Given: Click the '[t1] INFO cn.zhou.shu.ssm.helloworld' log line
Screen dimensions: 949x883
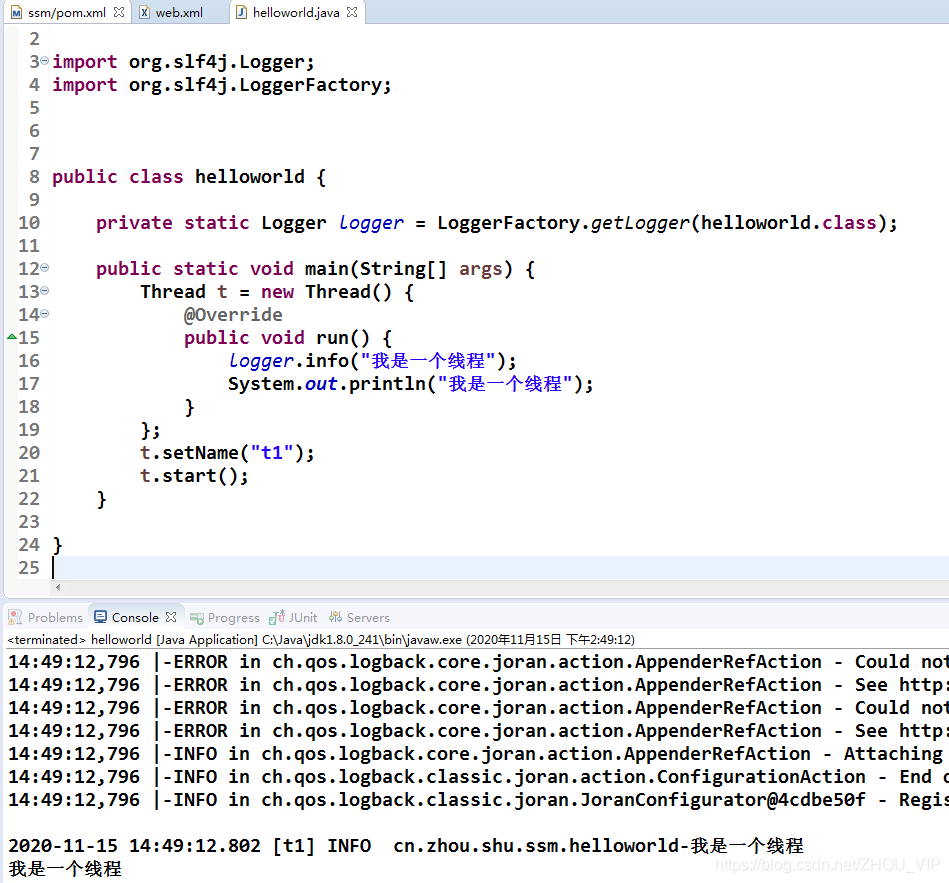Looking at the screenshot, I should pos(406,845).
